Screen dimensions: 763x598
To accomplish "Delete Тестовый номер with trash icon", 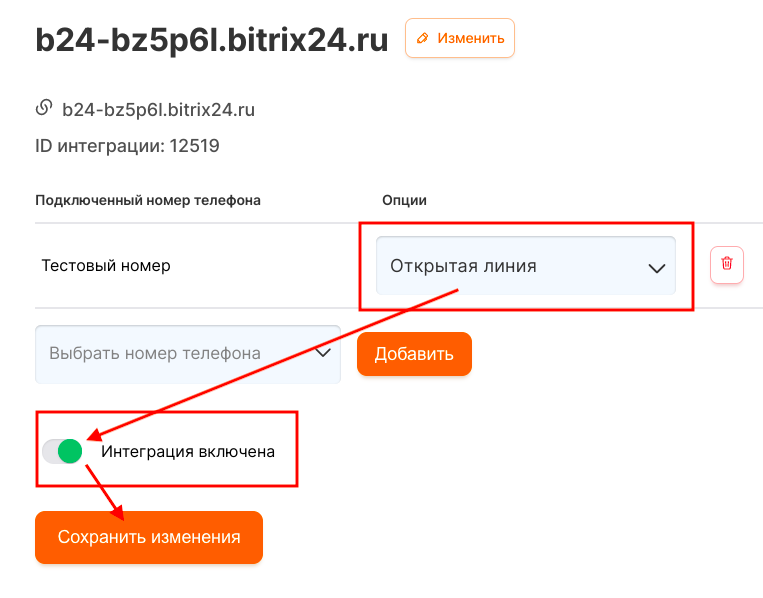I will (727, 264).
